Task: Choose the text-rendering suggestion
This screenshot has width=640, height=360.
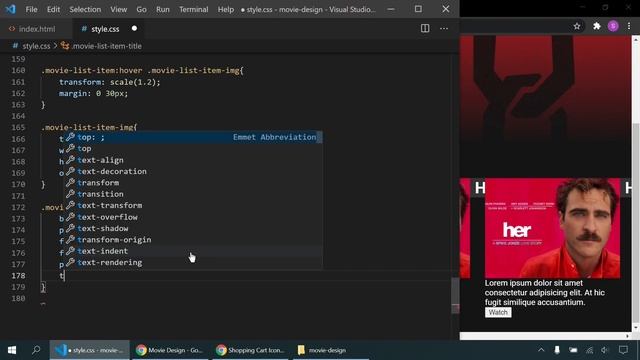Action: tap(194, 262)
